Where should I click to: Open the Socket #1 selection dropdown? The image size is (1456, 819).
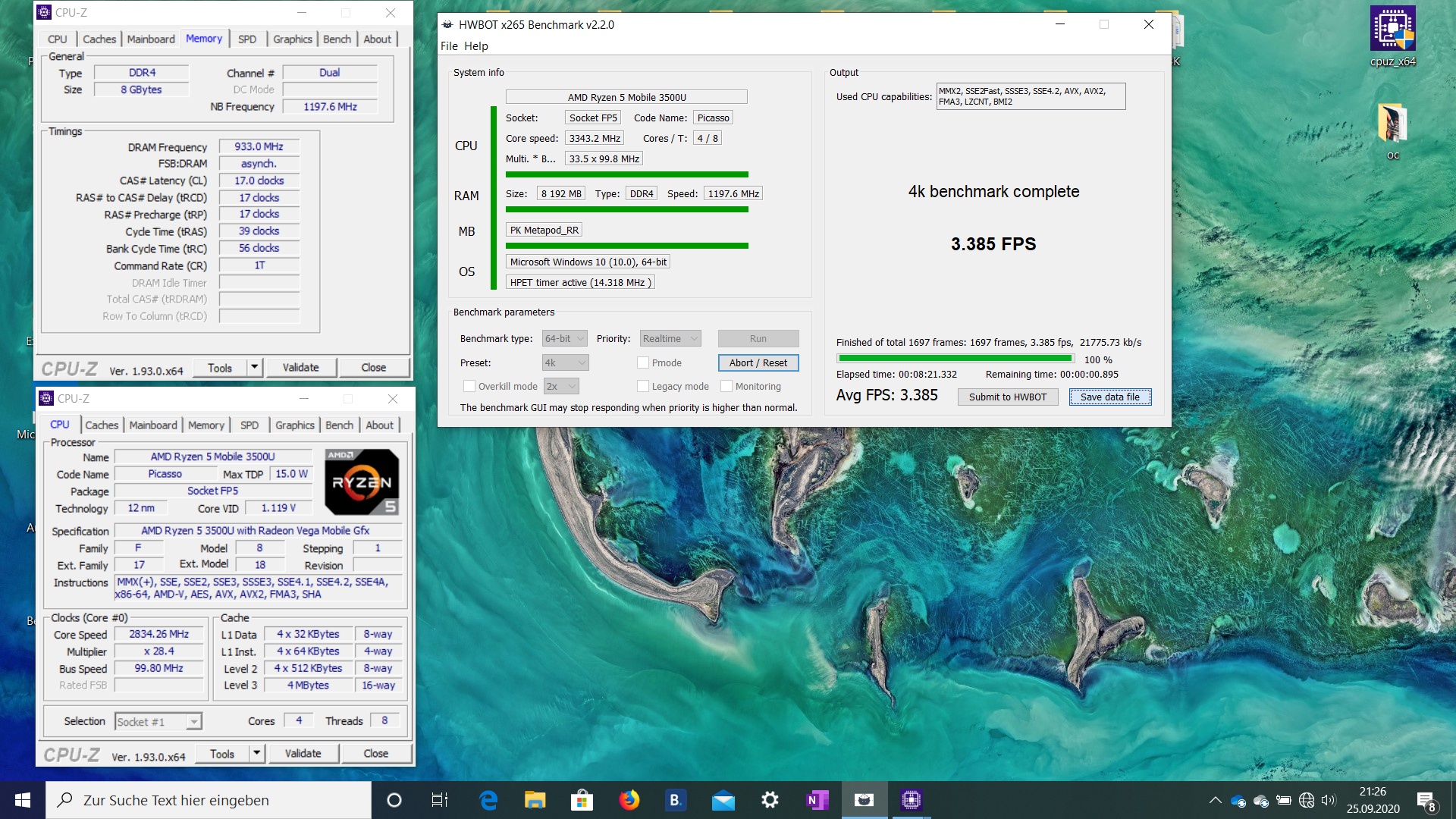pos(158,721)
